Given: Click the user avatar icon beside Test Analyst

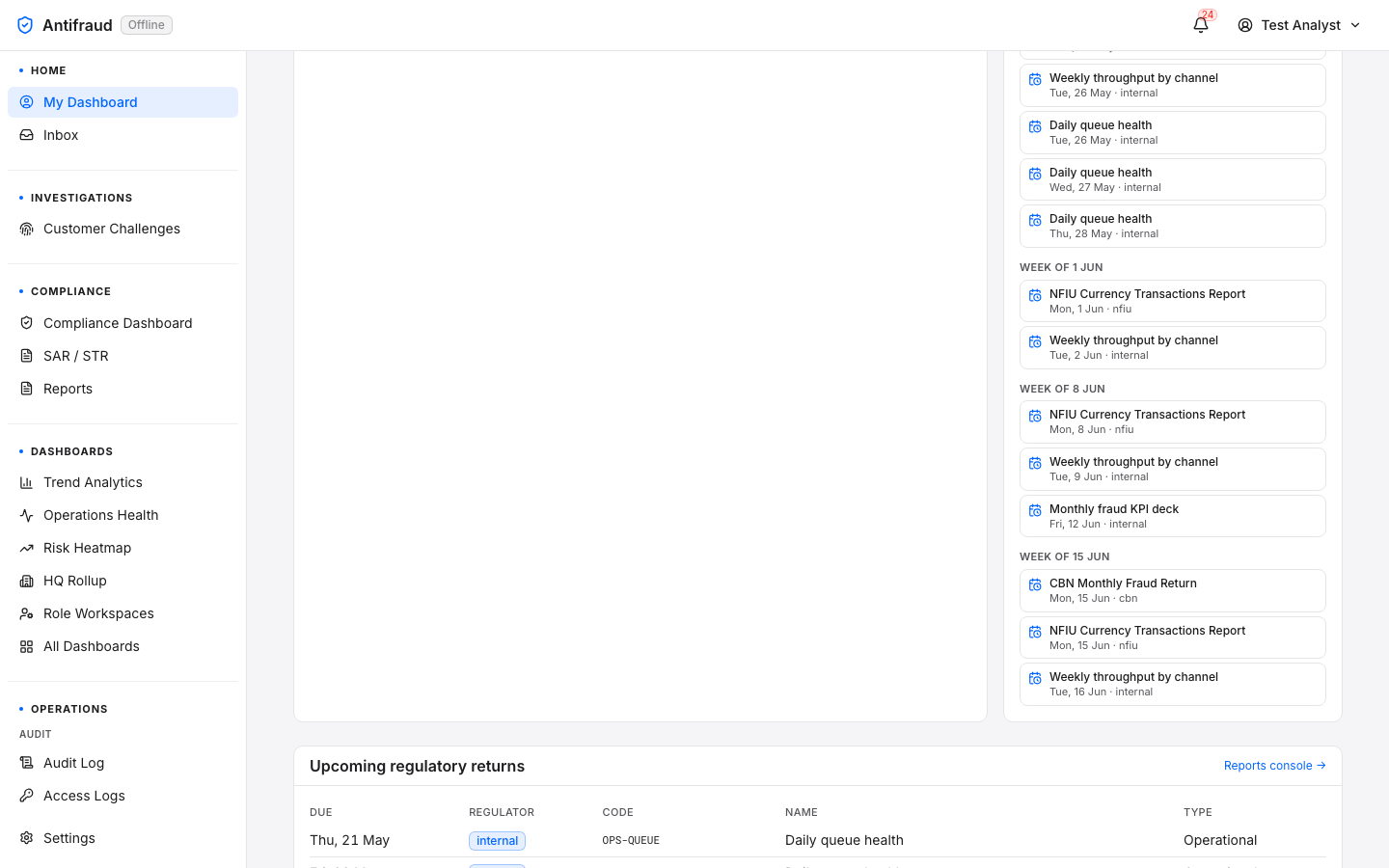Looking at the screenshot, I should [x=1245, y=25].
